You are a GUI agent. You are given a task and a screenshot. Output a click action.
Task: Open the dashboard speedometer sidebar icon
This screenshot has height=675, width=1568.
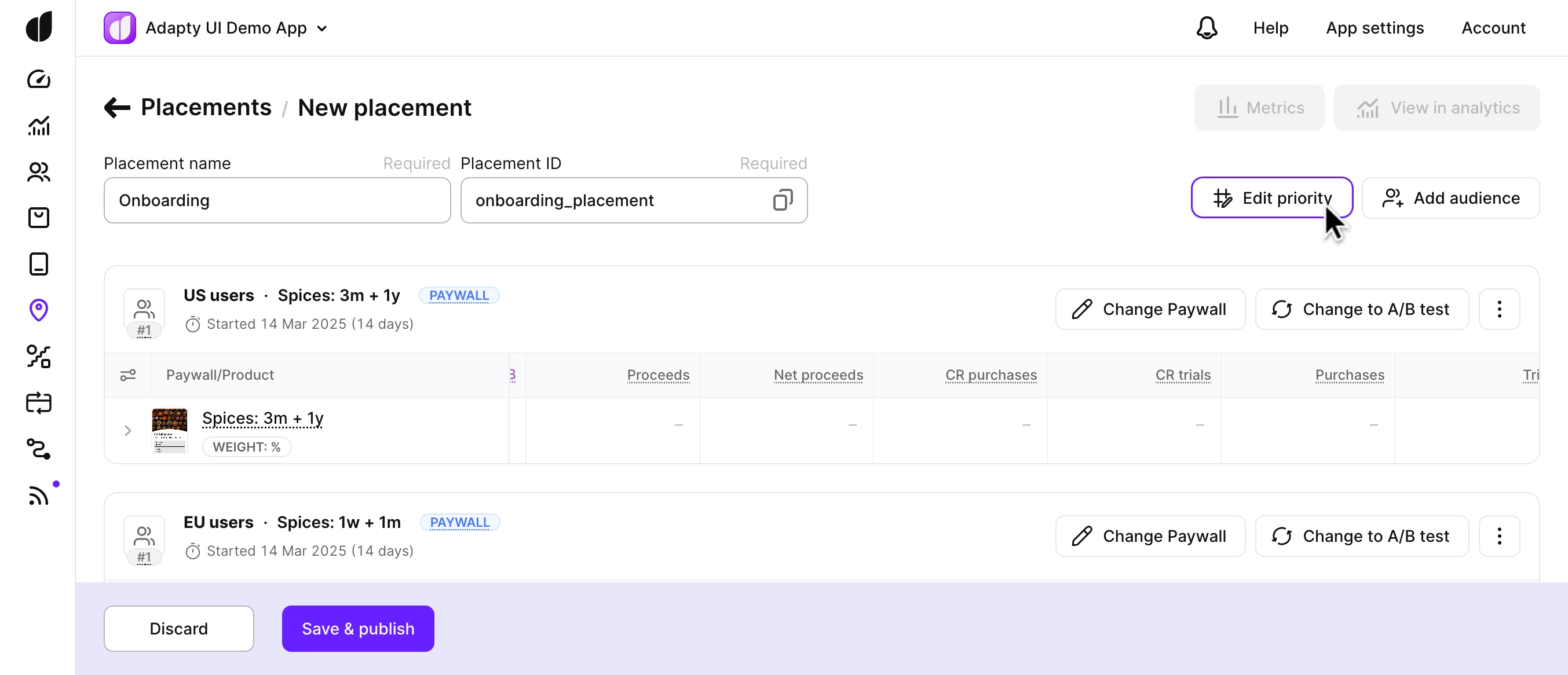[x=38, y=80]
